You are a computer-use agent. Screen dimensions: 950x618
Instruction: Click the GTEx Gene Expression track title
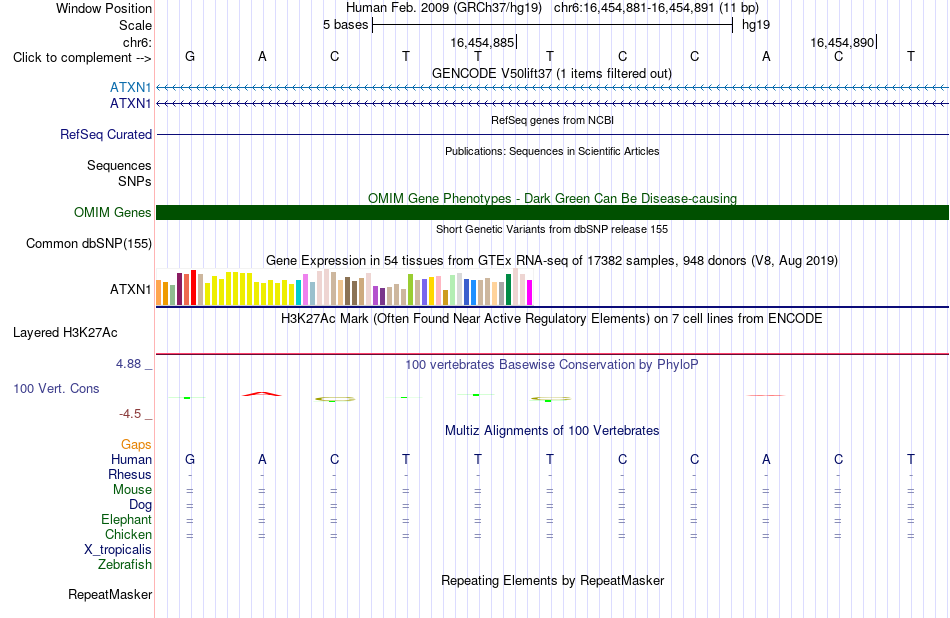click(552, 261)
